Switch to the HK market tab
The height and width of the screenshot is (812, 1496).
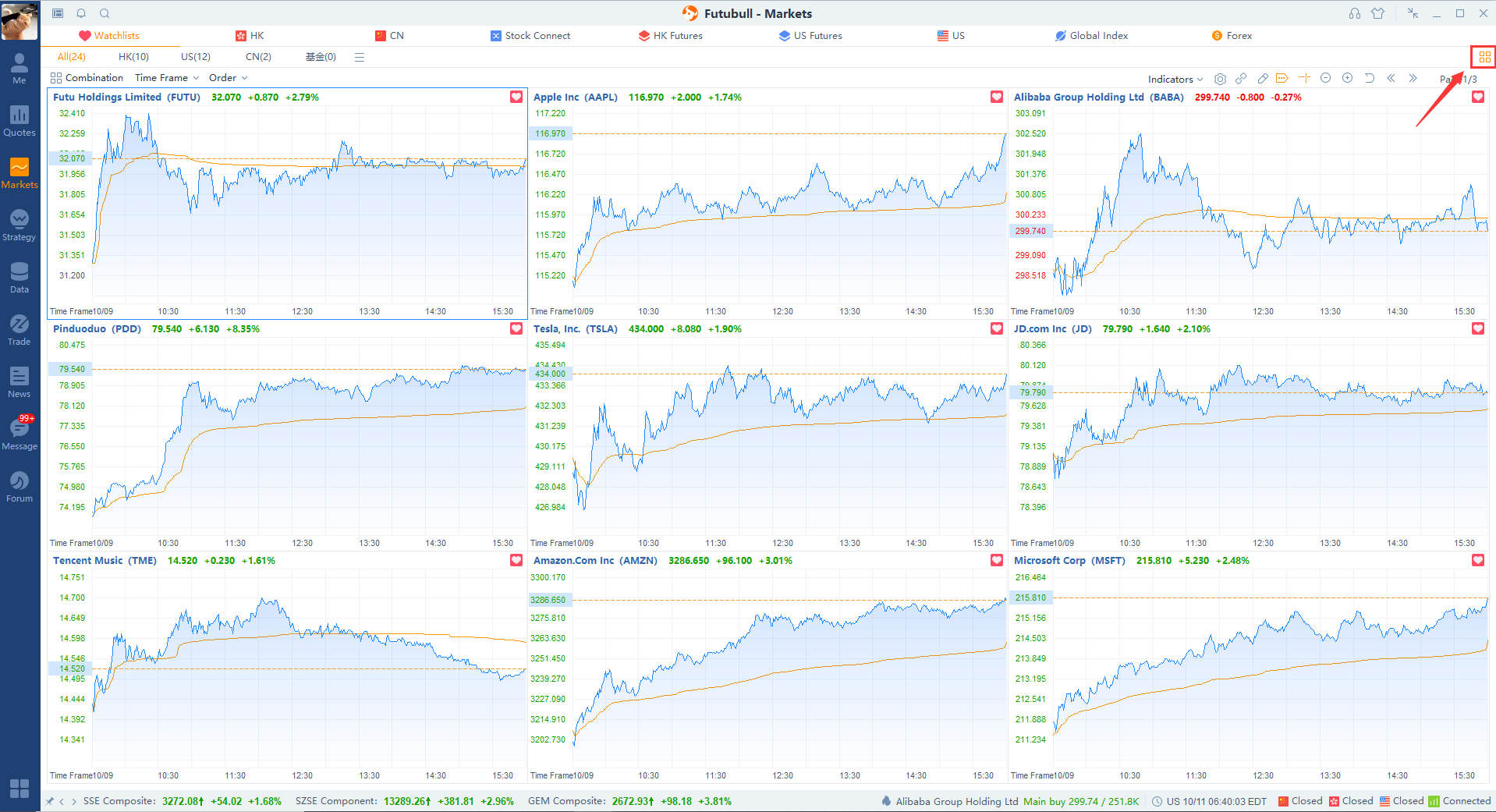[x=250, y=36]
